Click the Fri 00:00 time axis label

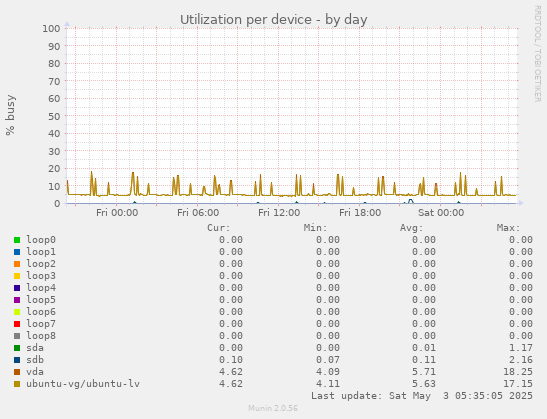point(117,213)
